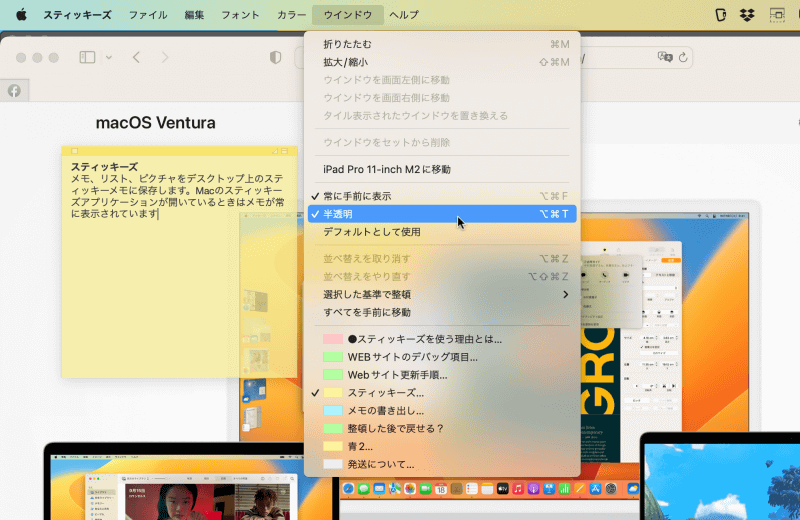Toggle 常に手前に表示 option
The width and height of the screenshot is (800, 520).
442,196
